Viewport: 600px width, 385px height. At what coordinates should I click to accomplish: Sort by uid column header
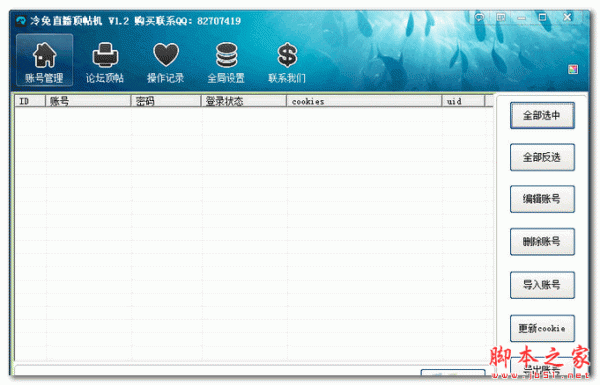click(463, 101)
